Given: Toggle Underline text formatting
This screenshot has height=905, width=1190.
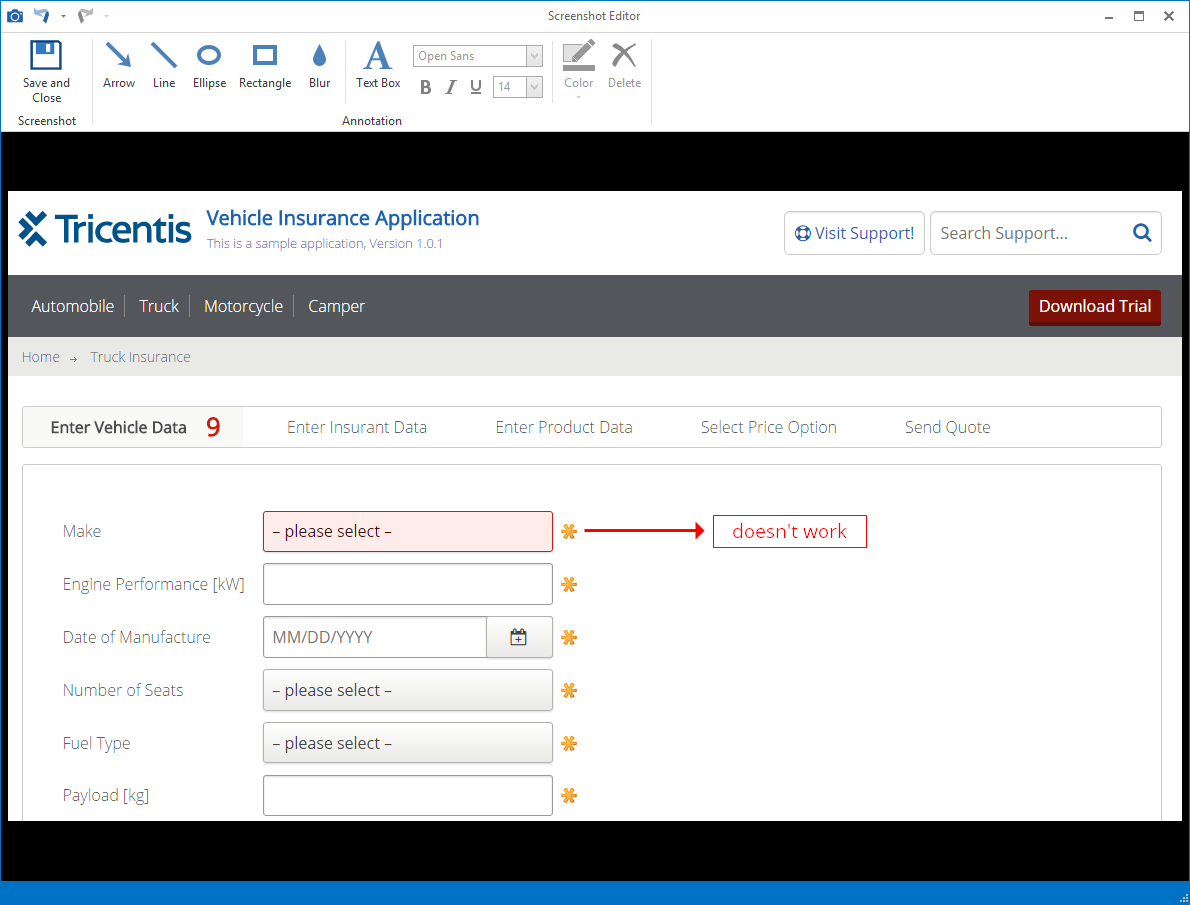Looking at the screenshot, I should pos(476,87).
